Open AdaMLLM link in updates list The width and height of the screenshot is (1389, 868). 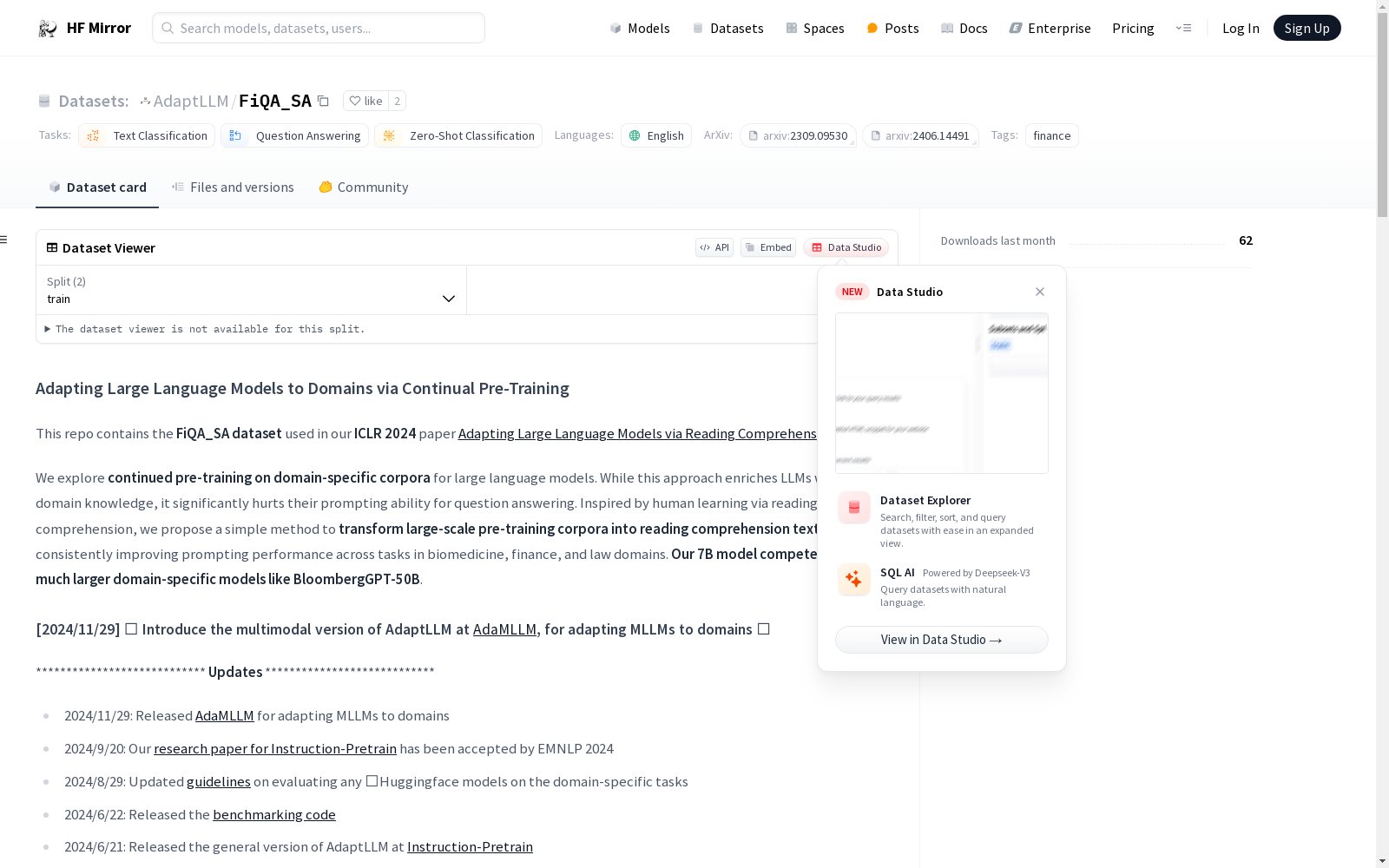tap(225, 716)
